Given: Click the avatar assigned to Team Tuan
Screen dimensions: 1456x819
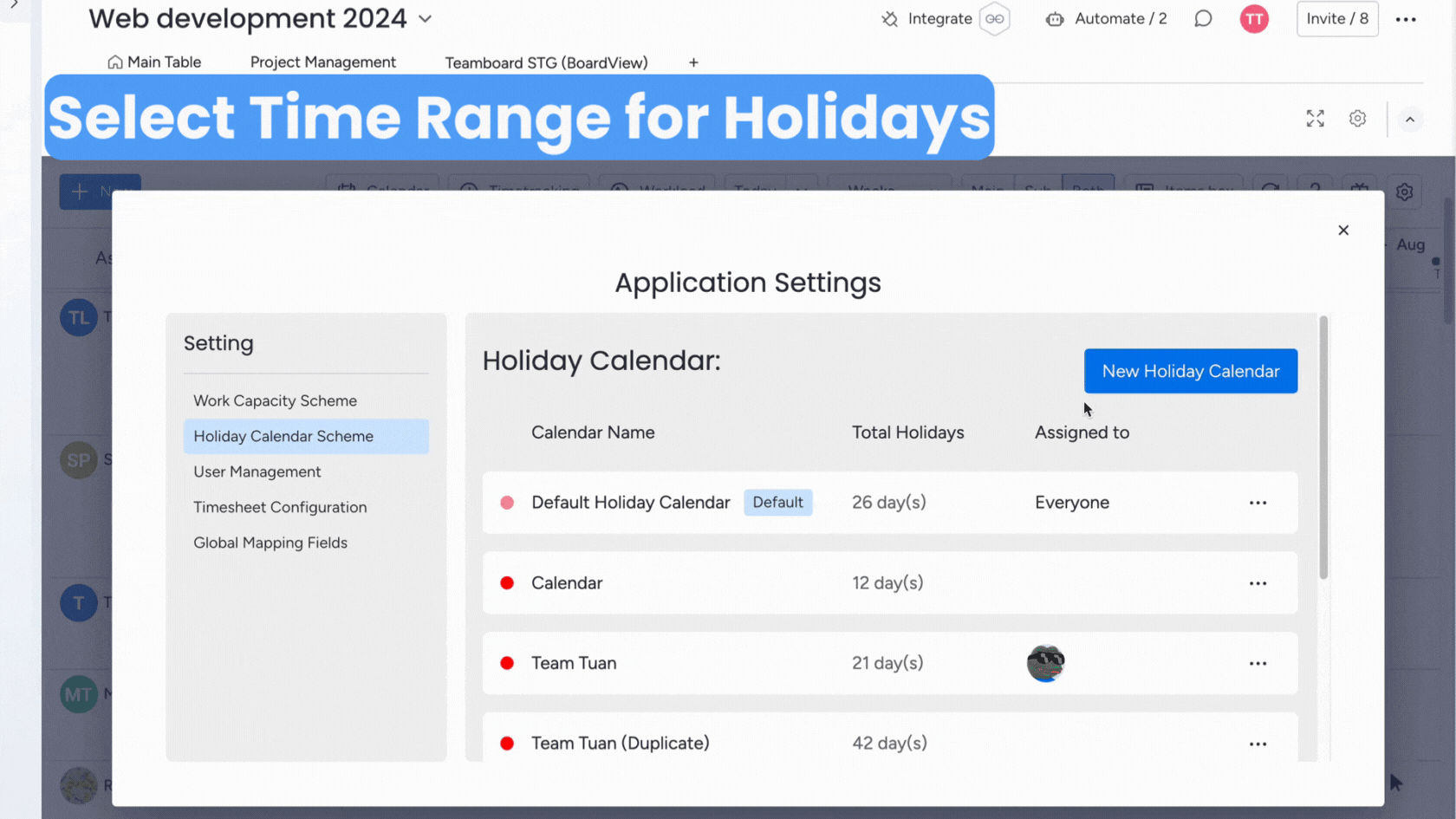Looking at the screenshot, I should [1046, 663].
